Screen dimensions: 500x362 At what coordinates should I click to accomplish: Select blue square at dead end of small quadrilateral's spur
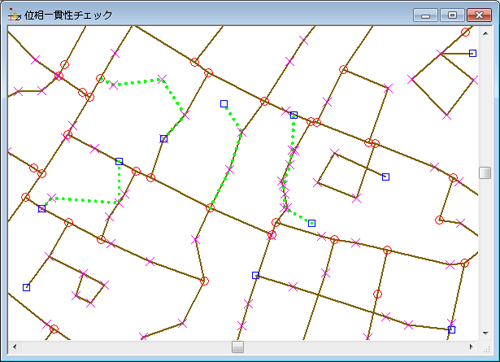(386, 177)
